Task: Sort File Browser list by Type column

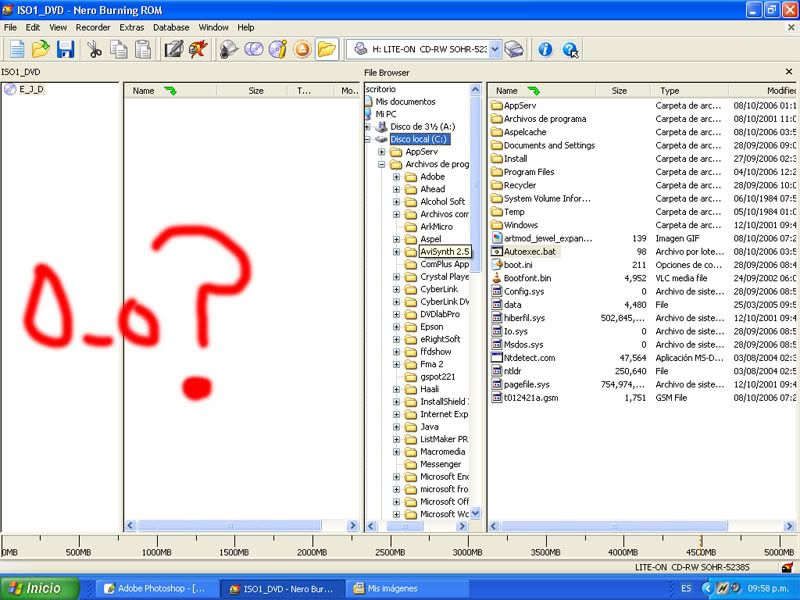Action: point(690,91)
